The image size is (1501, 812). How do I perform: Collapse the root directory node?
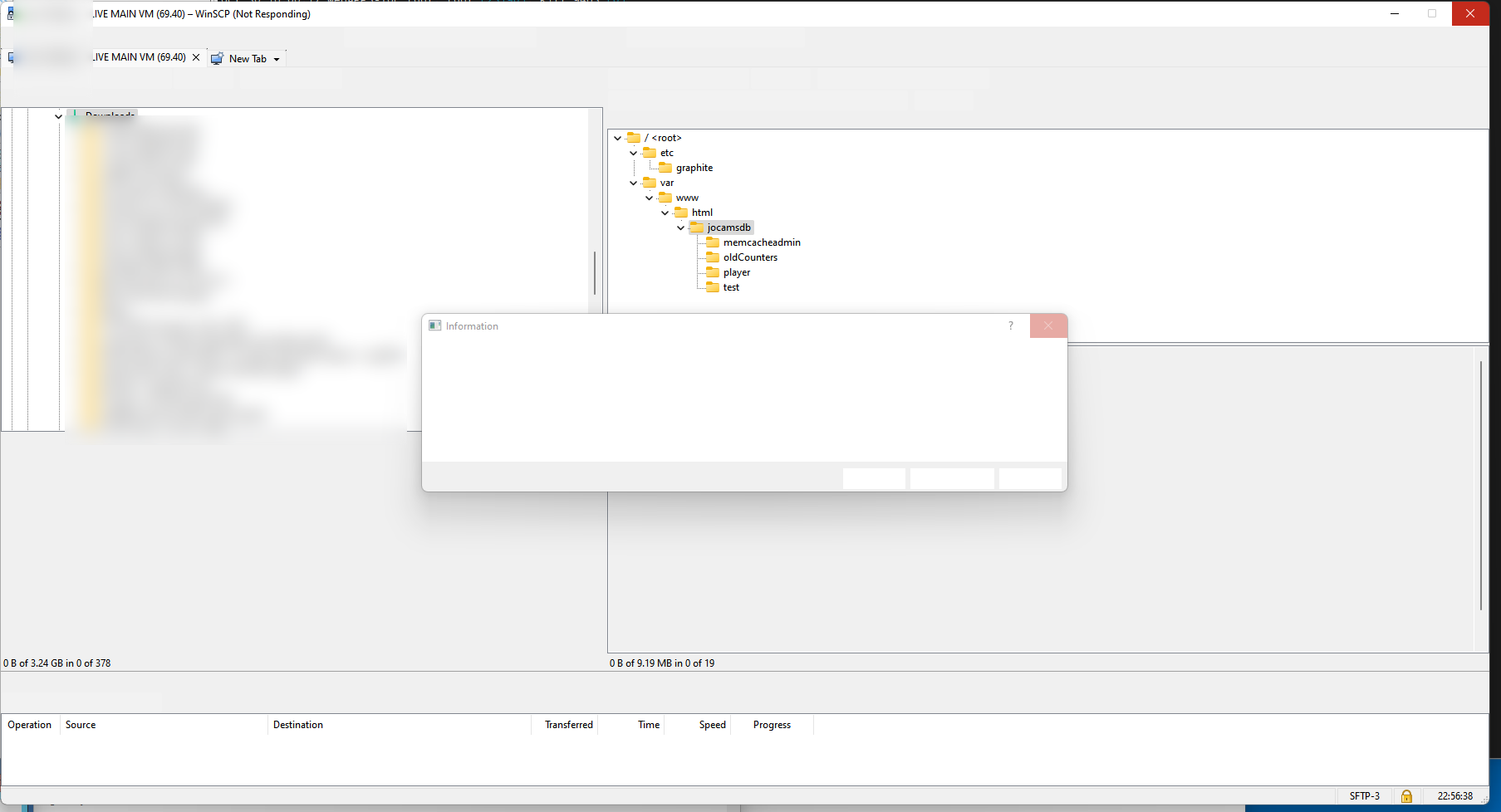pyautogui.click(x=617, y=138)
